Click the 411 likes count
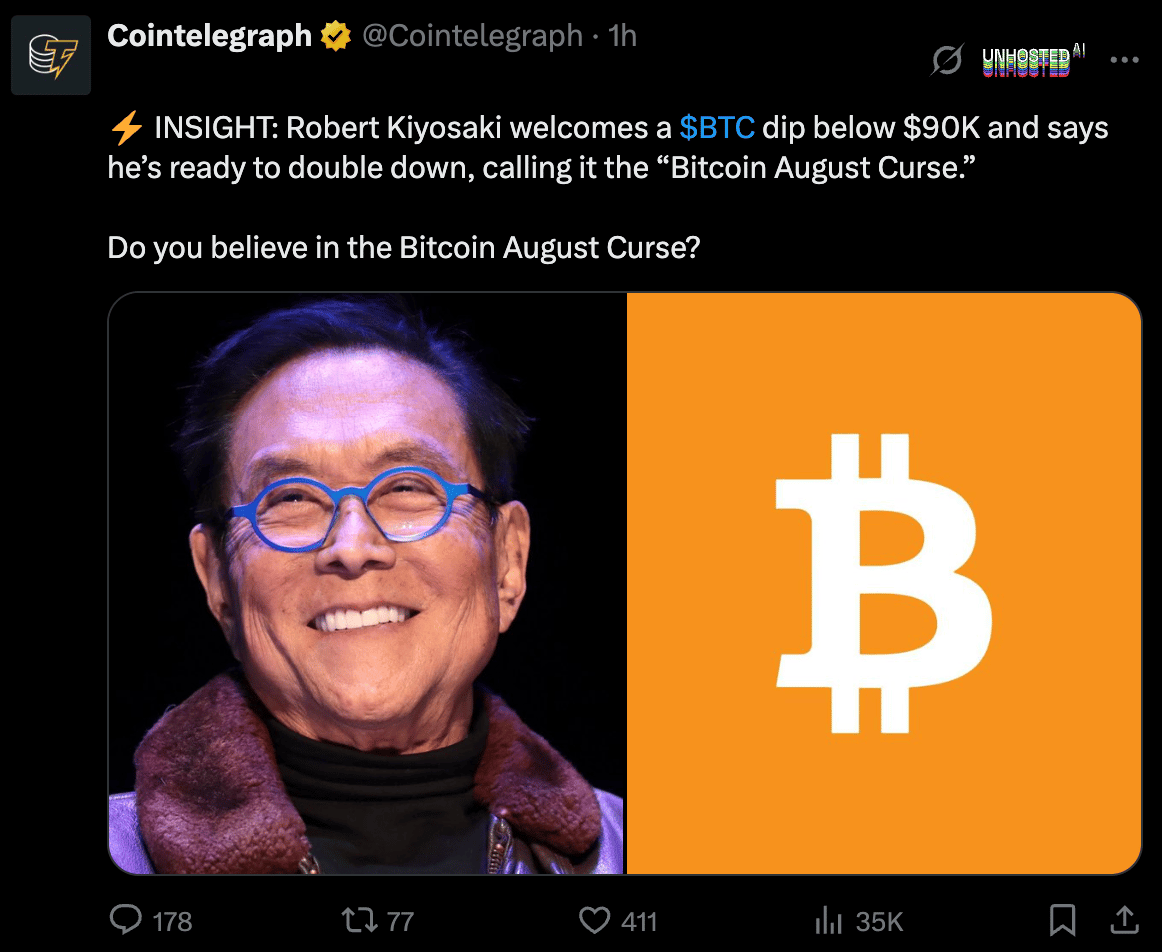This screenshot has height=952, width=1162. click(640, 922)
